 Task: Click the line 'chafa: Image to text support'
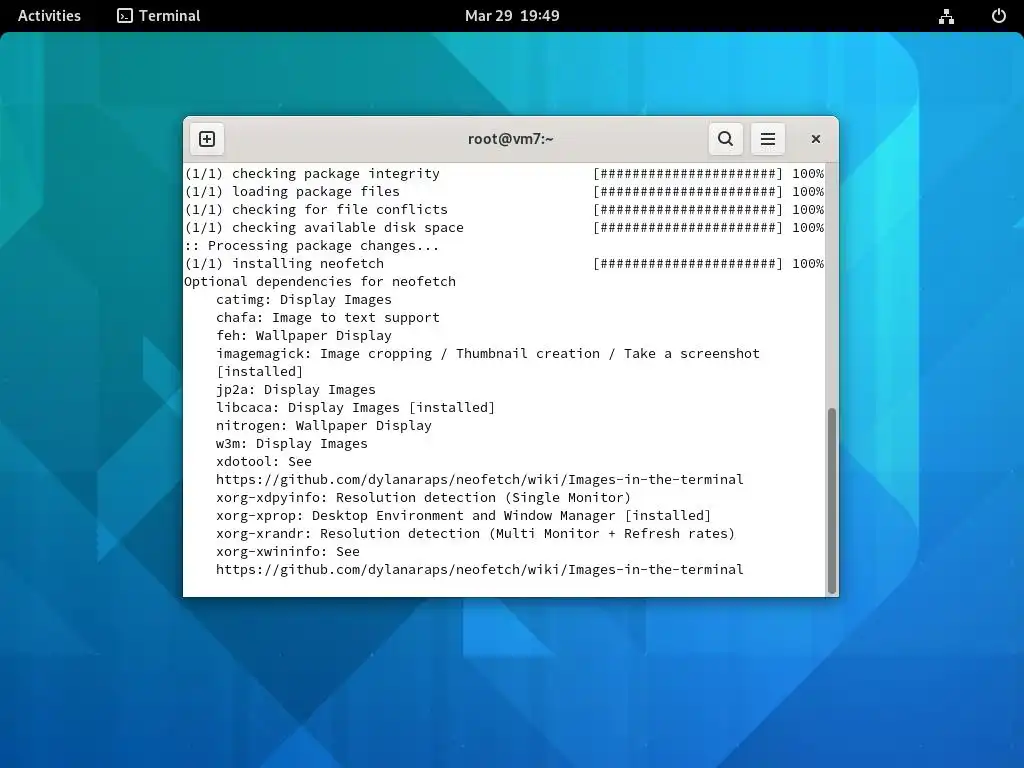pos(328,317)
